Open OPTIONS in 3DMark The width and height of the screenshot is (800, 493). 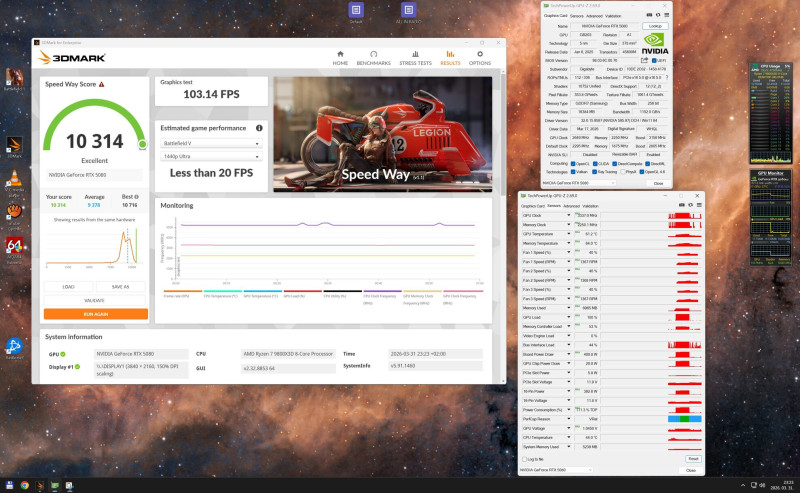(480, 58)
